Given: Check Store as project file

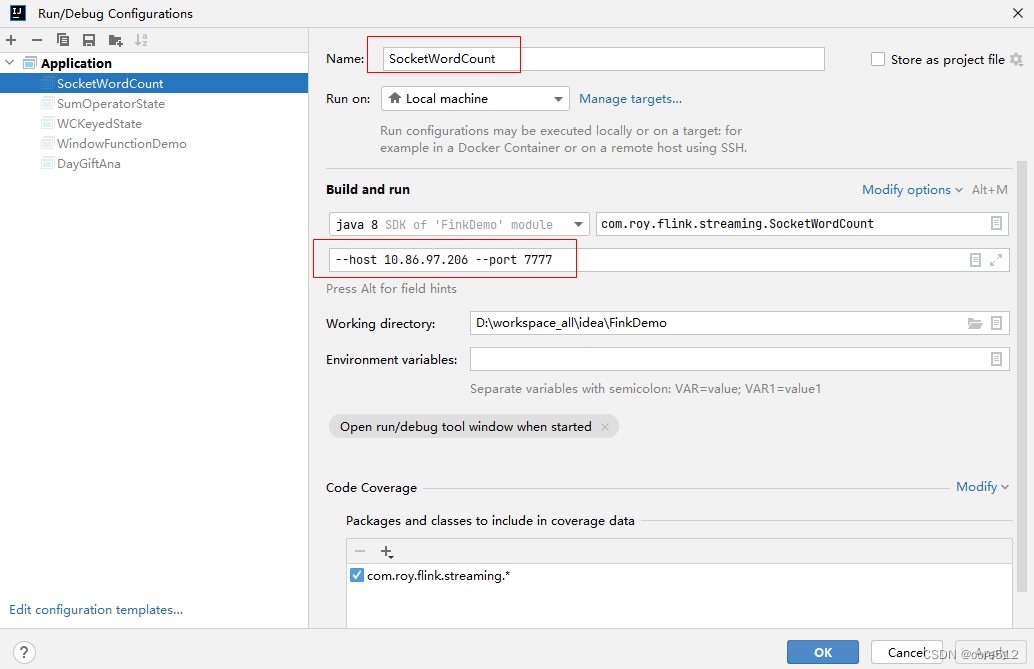Looking at the screenshot, I should [877, 59].
